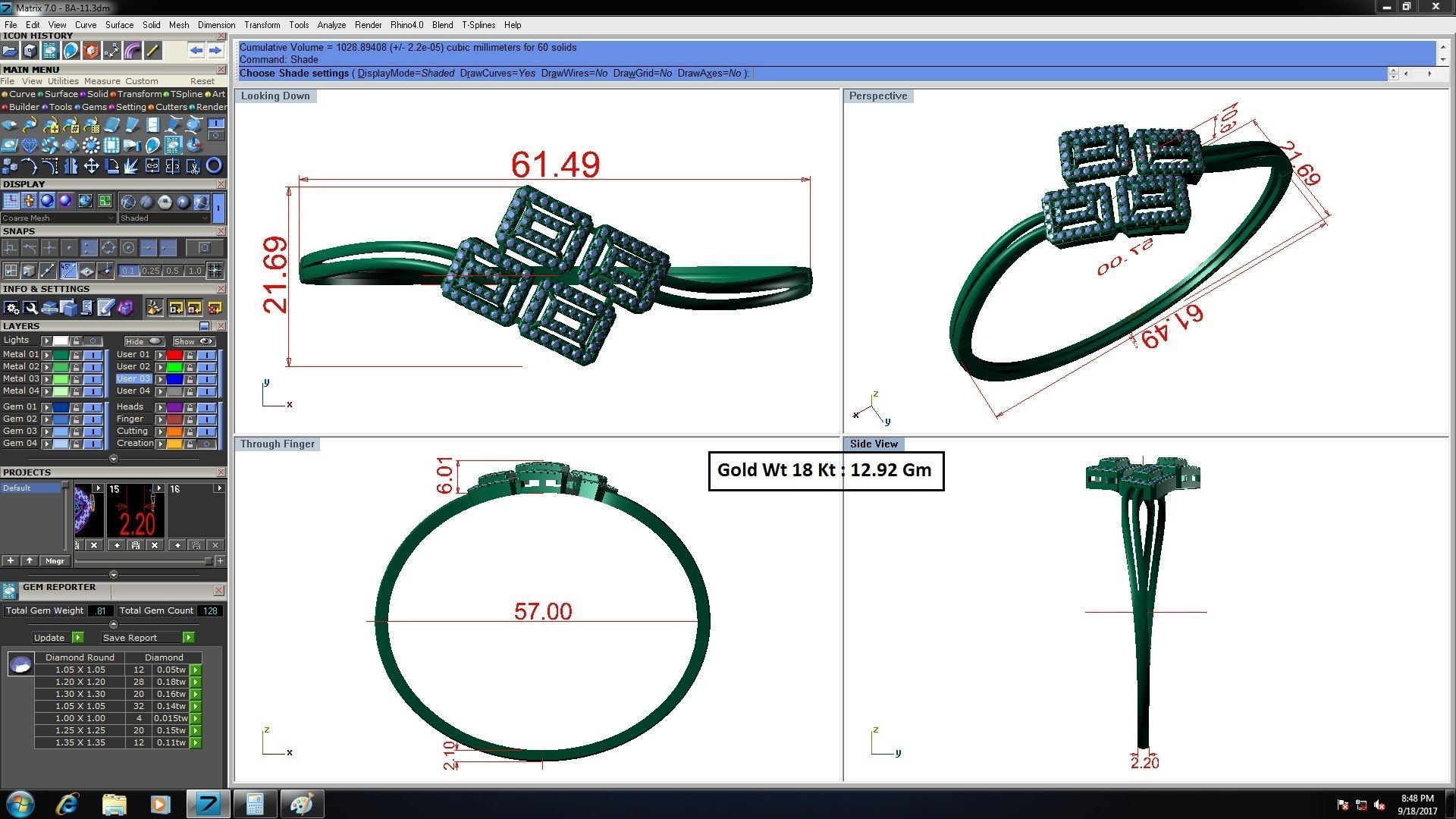
Task: Open the Gems main menu category
Action: (93, 107)
